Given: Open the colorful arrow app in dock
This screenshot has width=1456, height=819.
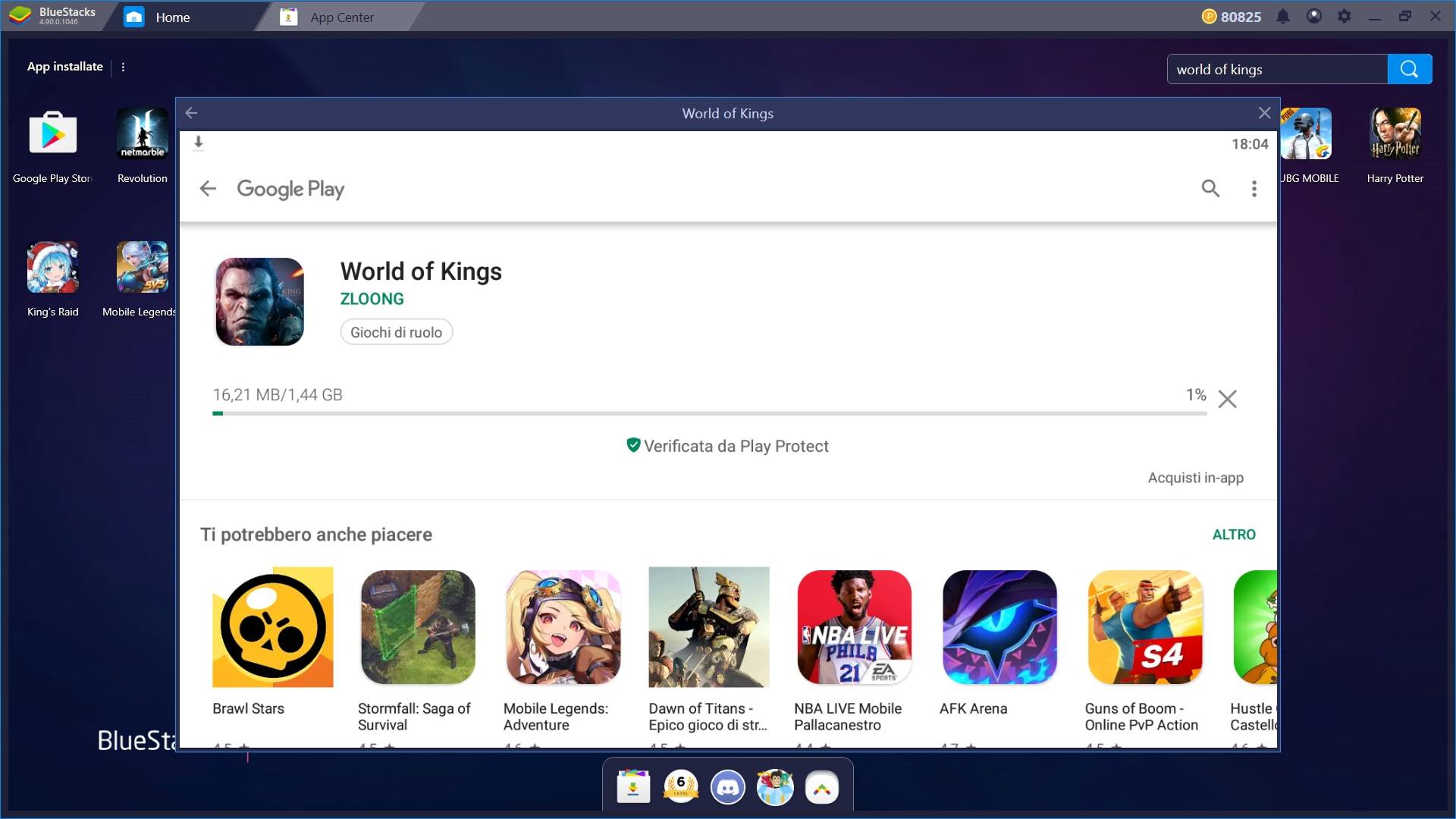Looking at the screenshot, I should [822, 787].
